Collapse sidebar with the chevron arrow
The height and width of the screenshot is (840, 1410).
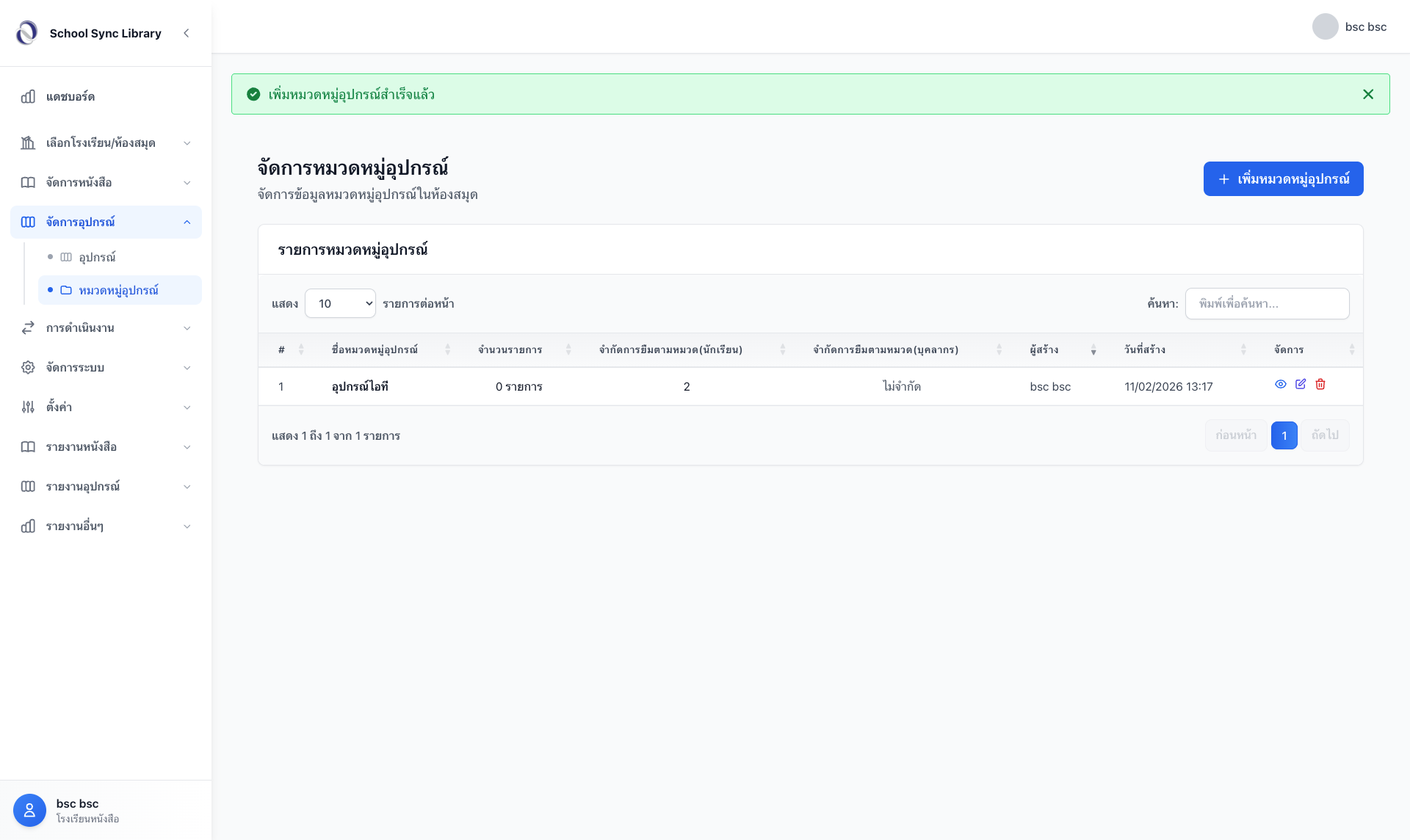pos(187,33)
